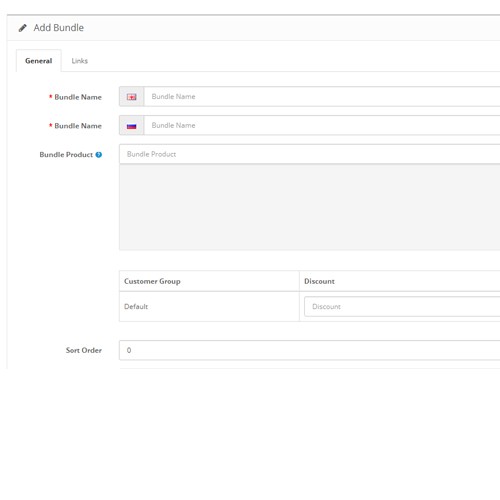Click the Sort Order label

point(84,350)
